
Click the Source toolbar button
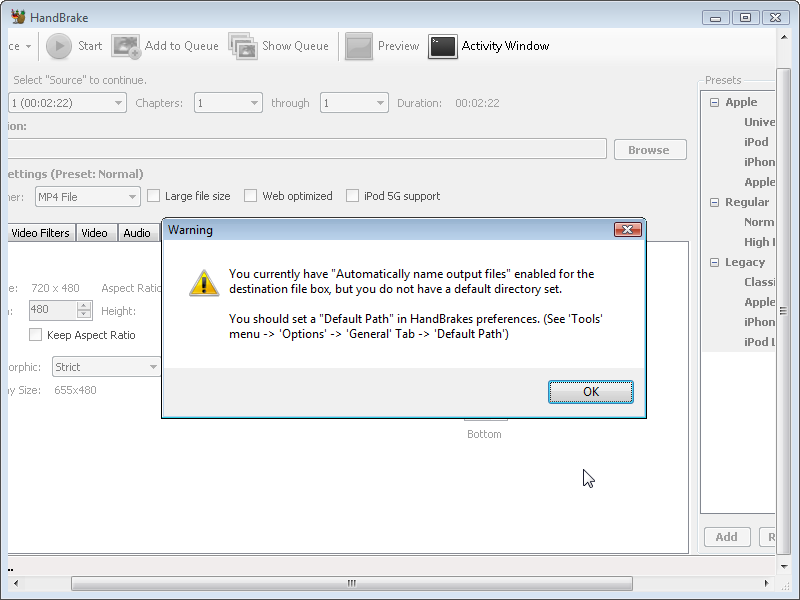click(14, 46)
